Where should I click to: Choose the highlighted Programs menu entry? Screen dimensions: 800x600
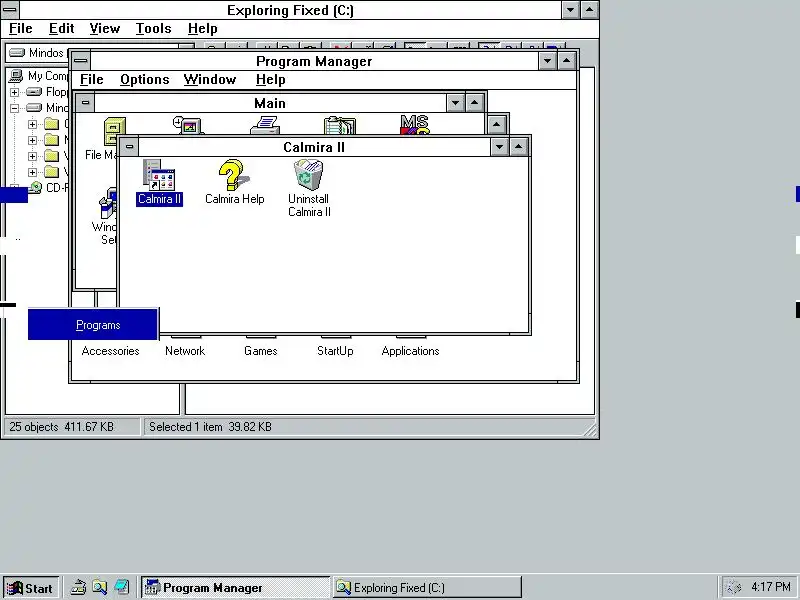93,324
